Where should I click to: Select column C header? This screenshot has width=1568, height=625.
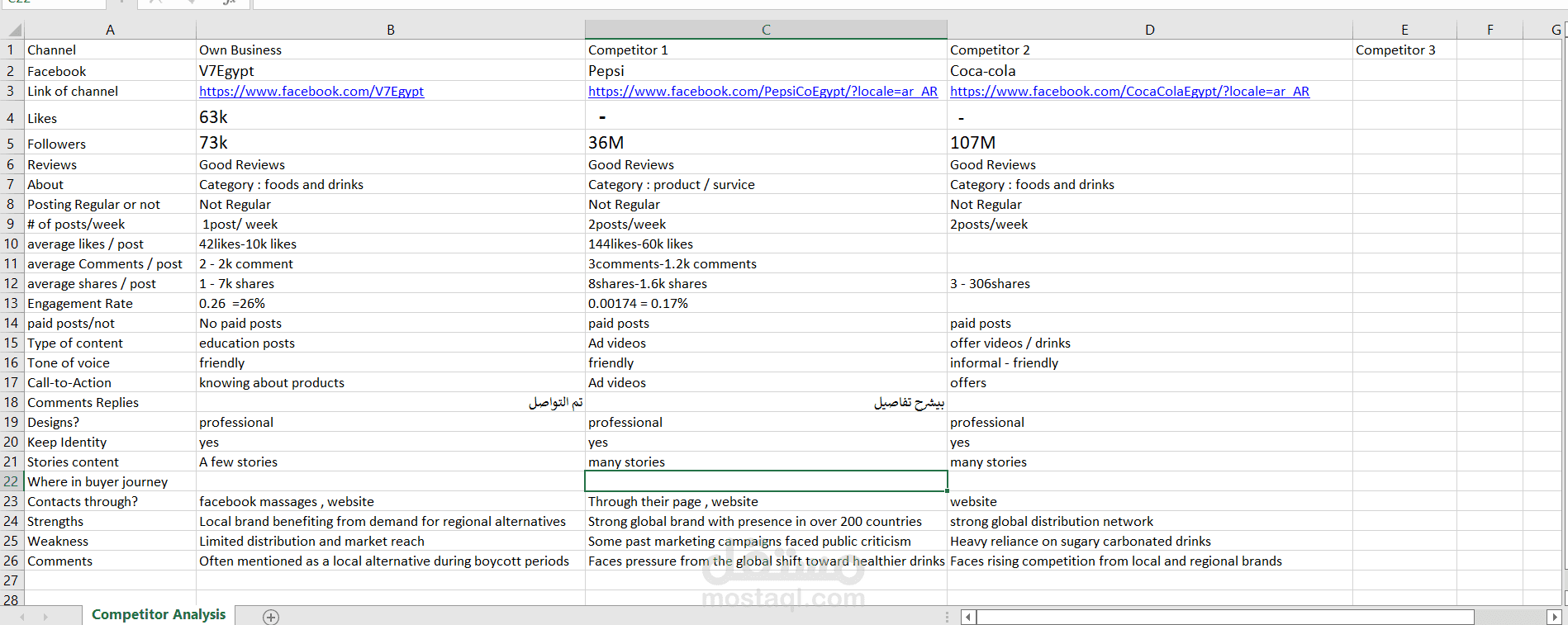pos(766,30)
